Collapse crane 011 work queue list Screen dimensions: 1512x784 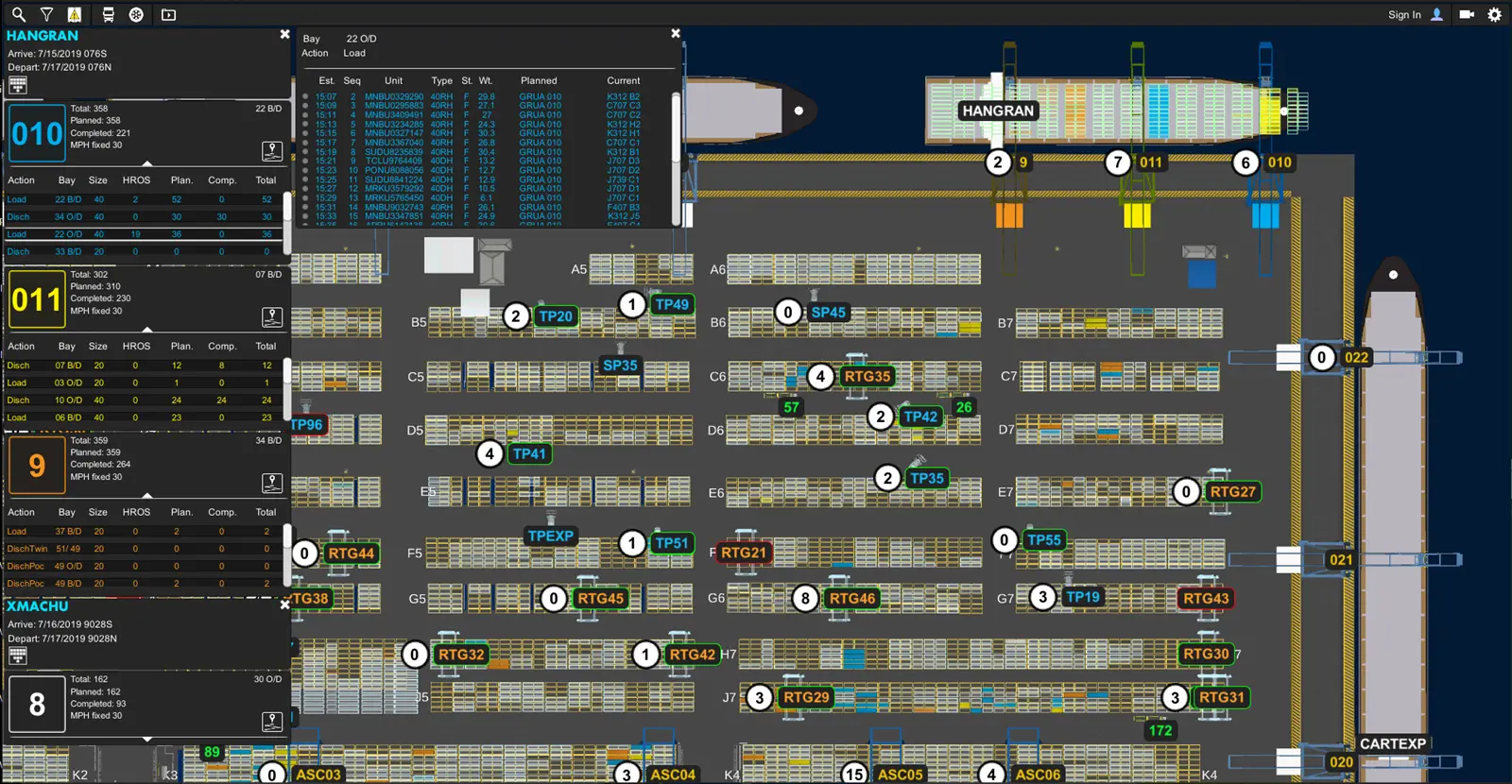click(x=146, y=330)
